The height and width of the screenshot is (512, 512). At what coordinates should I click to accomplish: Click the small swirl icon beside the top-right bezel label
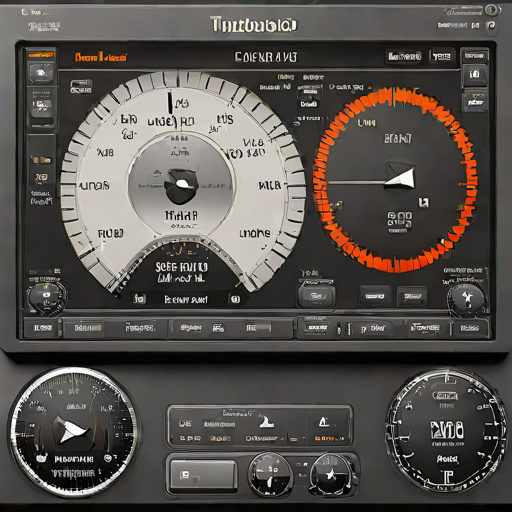(x=491, y=25)
